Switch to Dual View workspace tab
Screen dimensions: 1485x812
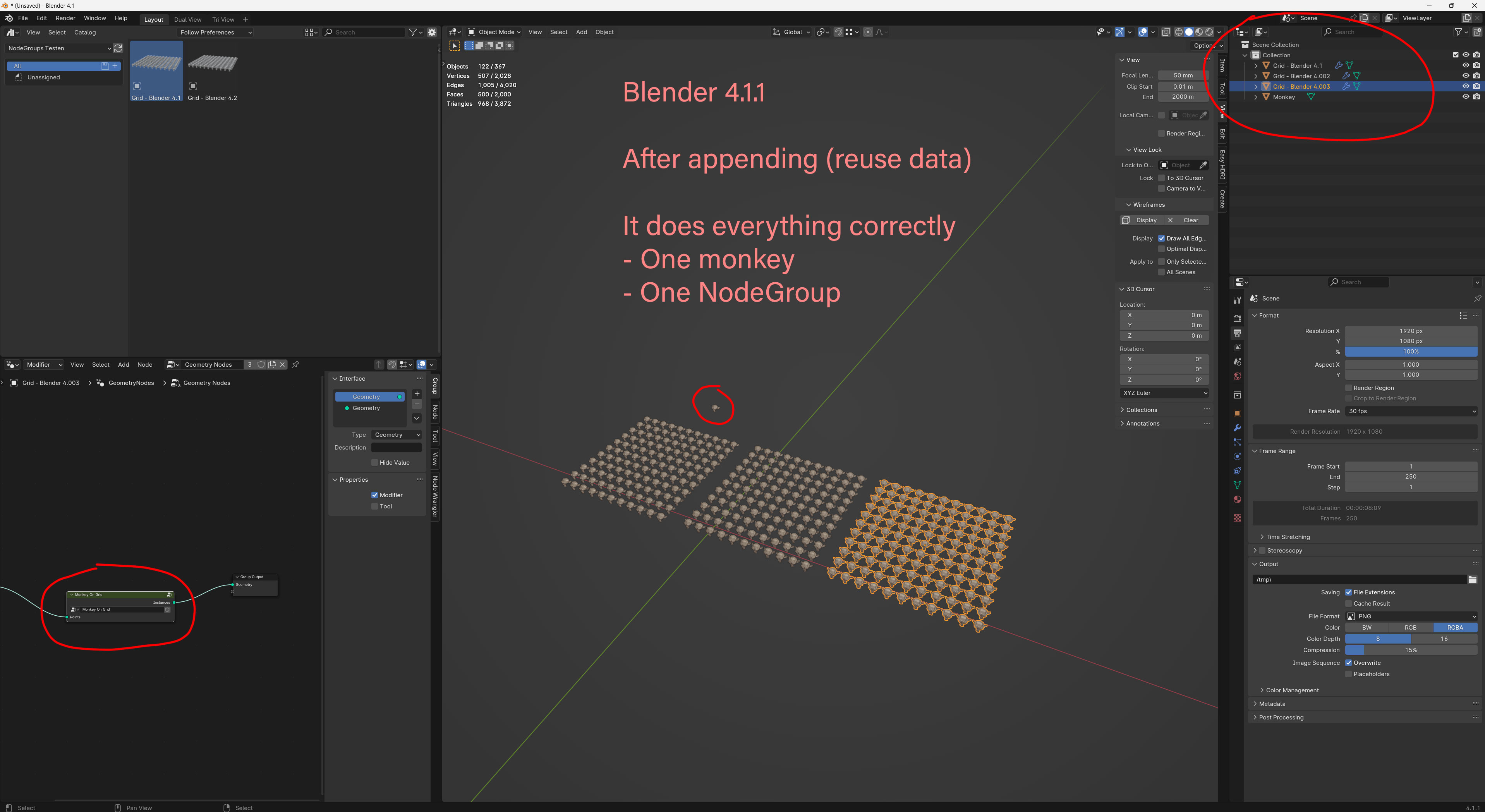[188, 20]
